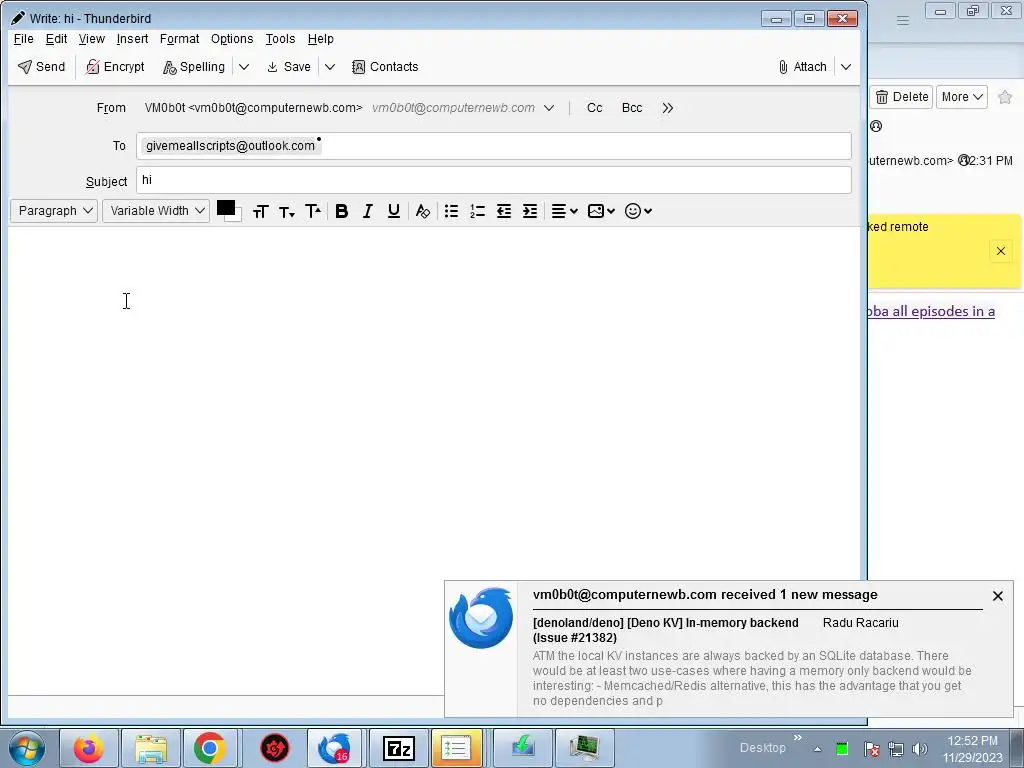The image size is (1024, 768).
Task: Close the new message notification popup
Action: (x=997, y=596)
